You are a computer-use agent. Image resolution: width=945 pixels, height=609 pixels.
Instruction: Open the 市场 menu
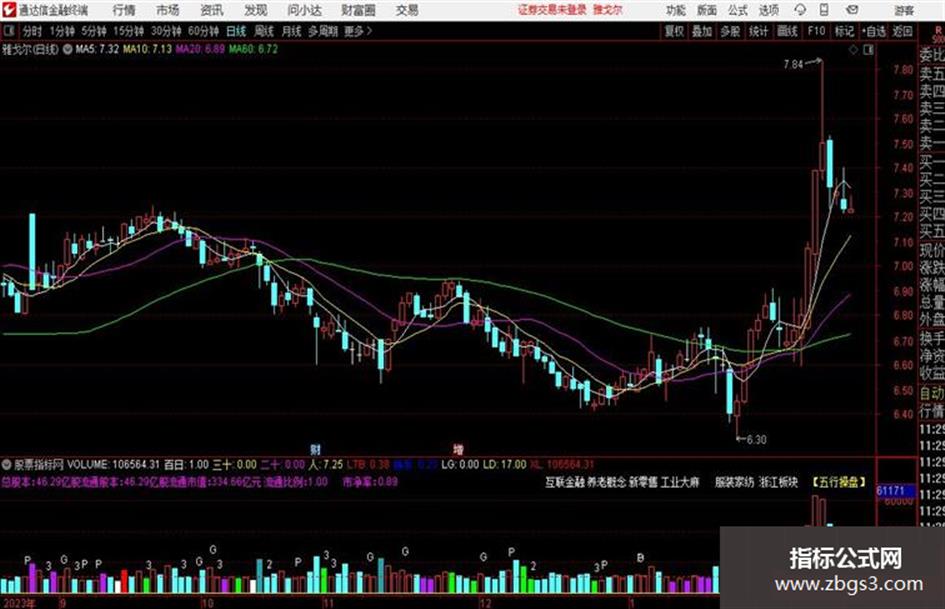pyautogui.click(x=168, y=10)
